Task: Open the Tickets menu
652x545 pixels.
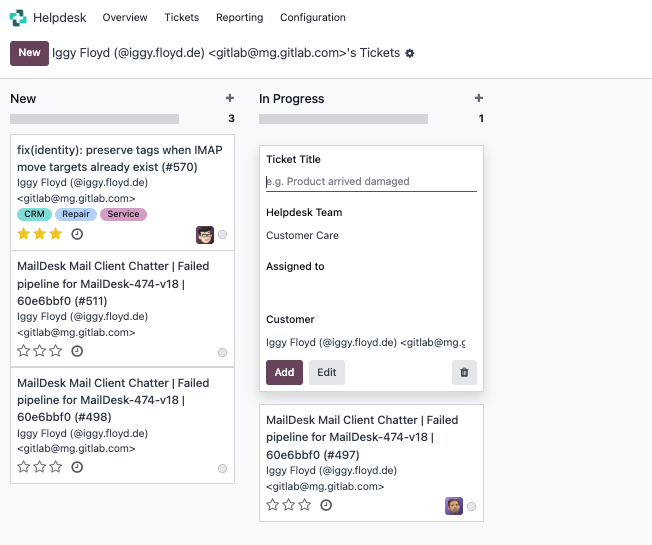Action: tap(182, 17)
